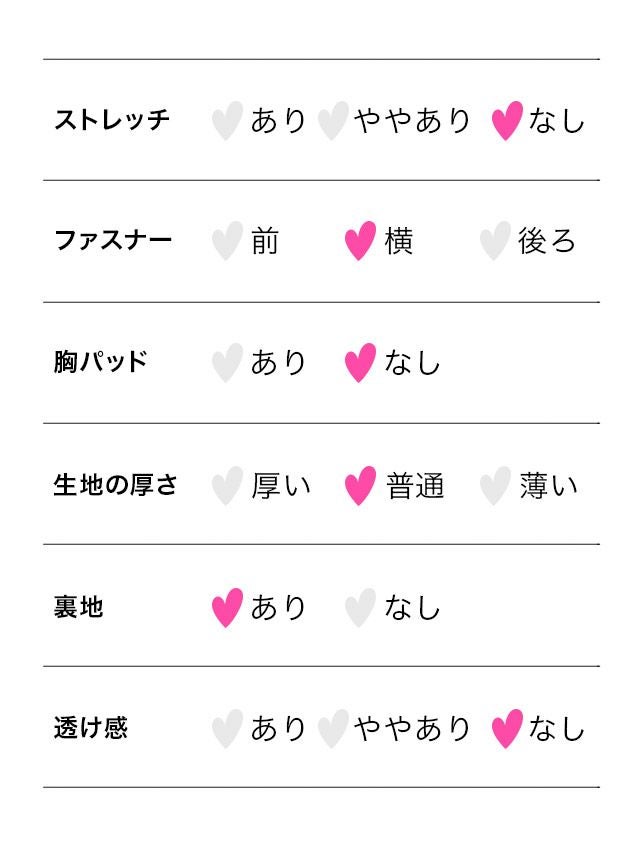The width and height of the screenshot is (640, 854).
Task: Select the gray heart for ファスナー 前
Action: (x=227, y=242)
